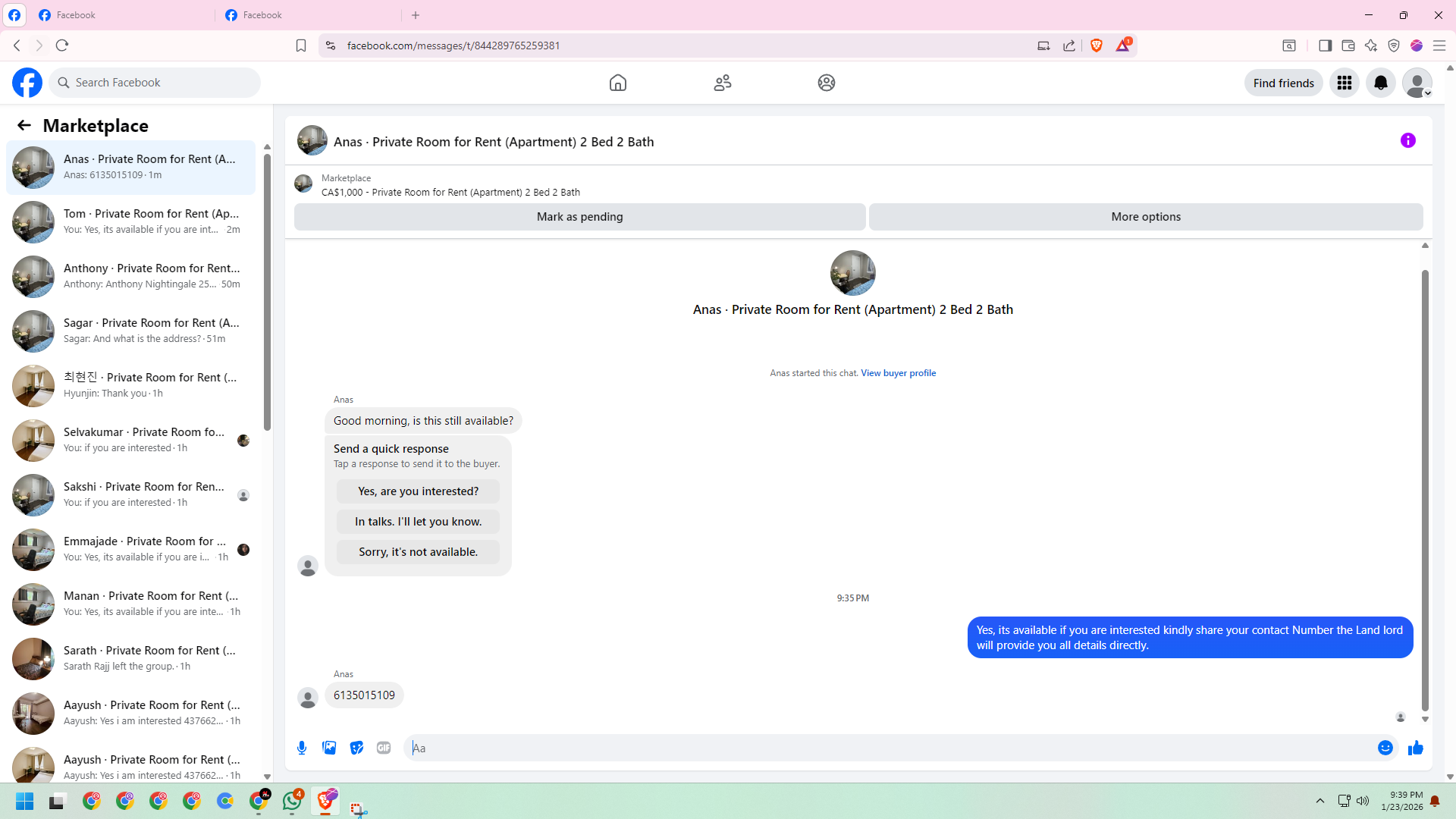Bookmark this page in address bar
This screenshot has width=1456, height=819.
[301, 45]
